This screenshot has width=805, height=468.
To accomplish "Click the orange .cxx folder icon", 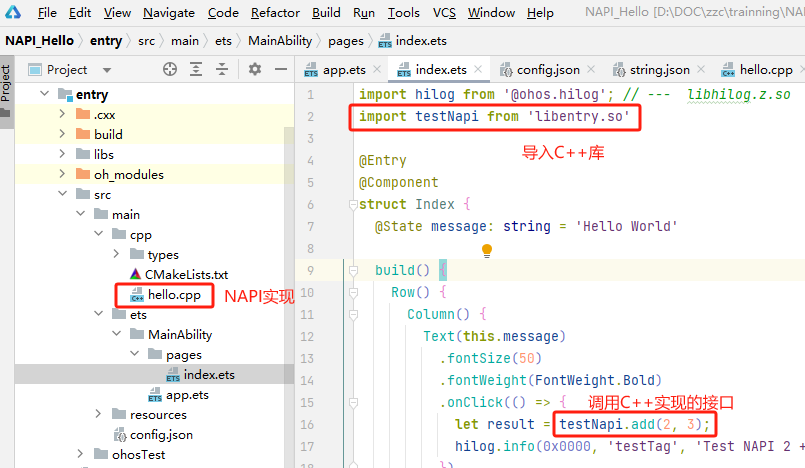I will click(x=83, y=114).
